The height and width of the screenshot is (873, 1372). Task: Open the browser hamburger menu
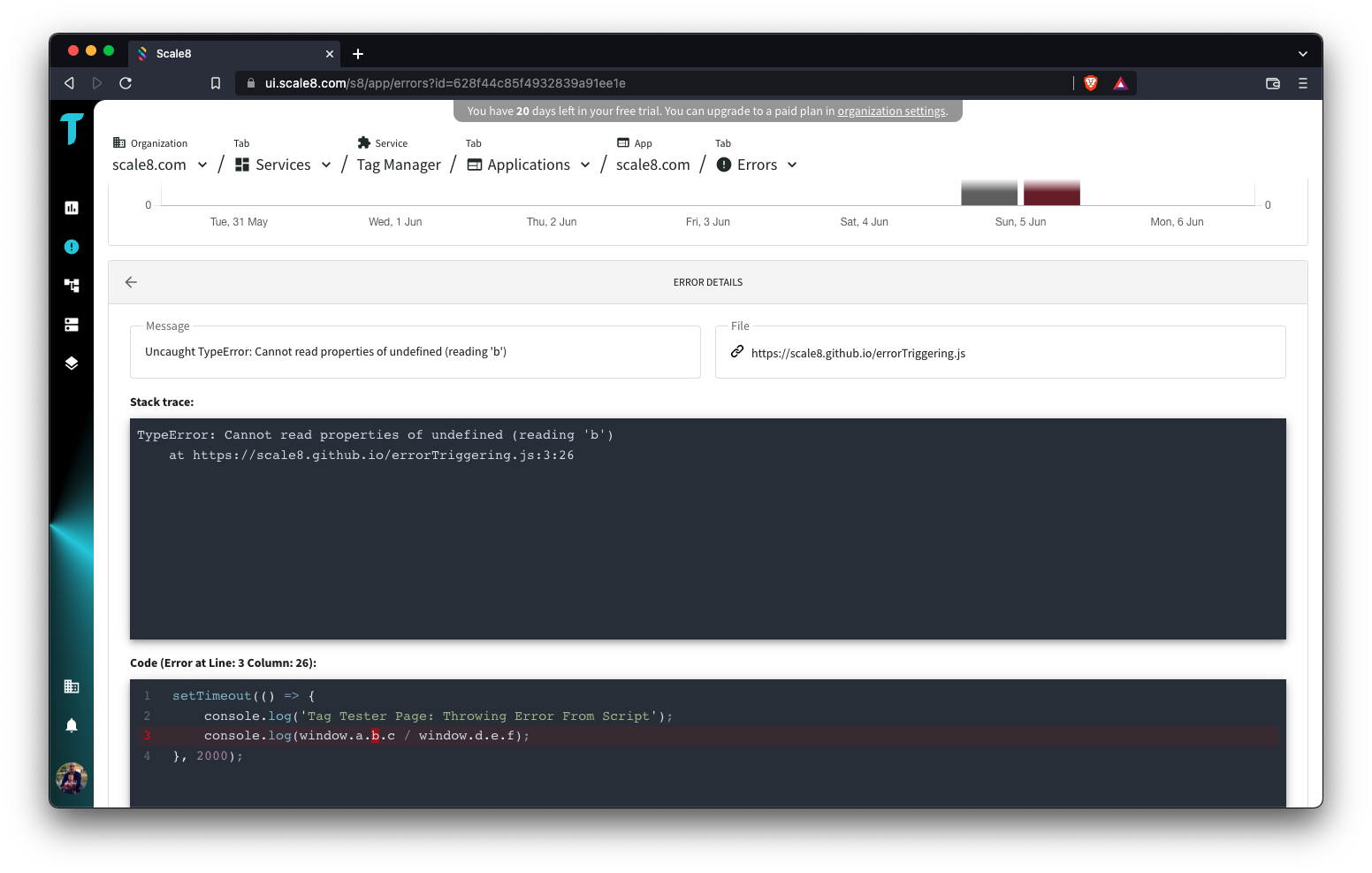point(1302,83)
